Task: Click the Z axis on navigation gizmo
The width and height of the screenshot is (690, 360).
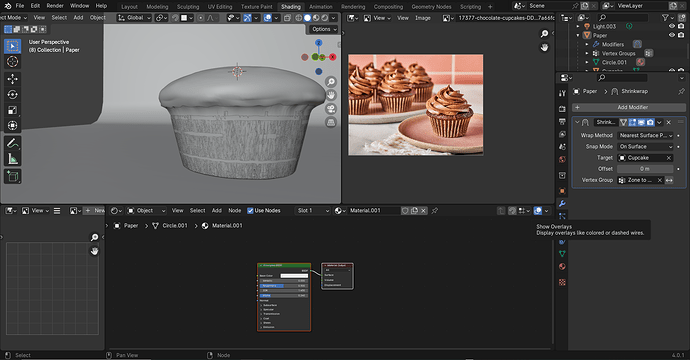Action: [319, 43]
